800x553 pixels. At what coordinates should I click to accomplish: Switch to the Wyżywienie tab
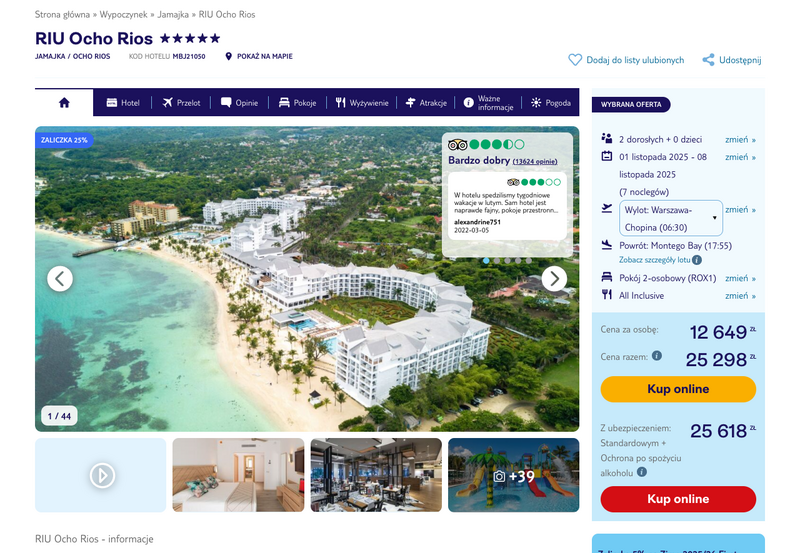pos(362,103)
